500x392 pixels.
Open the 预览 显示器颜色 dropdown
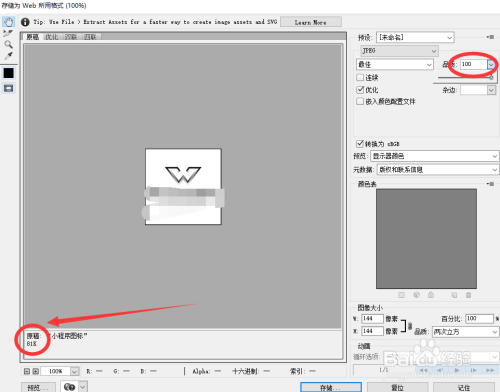(435, 156)
